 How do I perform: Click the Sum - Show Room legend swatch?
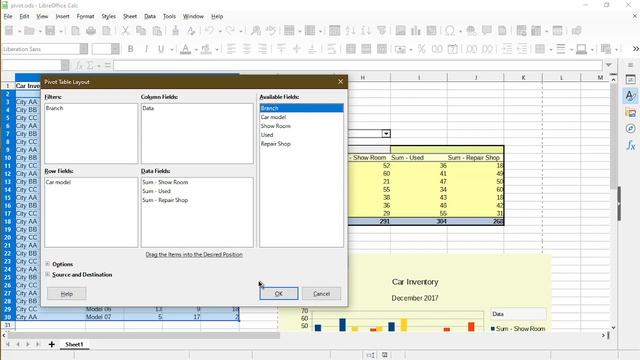click(x=493, y=329)
